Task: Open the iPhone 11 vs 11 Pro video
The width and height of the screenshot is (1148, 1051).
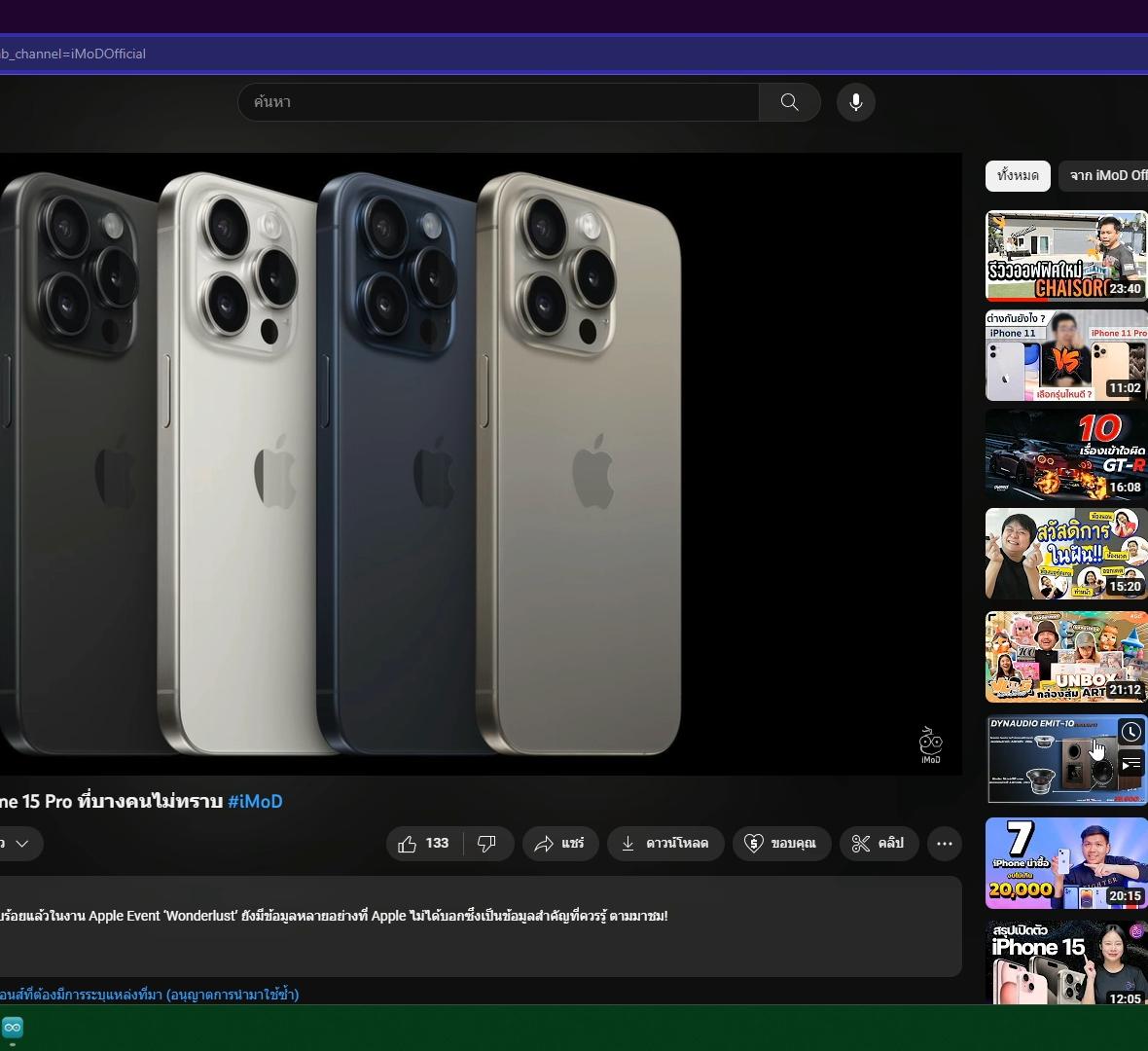Action: tap(1066, 355)
